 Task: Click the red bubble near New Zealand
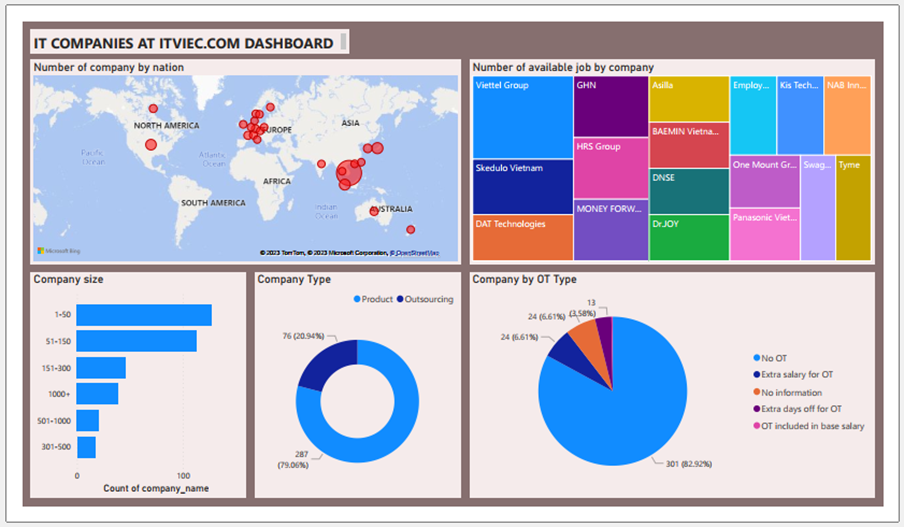point(410,229)
